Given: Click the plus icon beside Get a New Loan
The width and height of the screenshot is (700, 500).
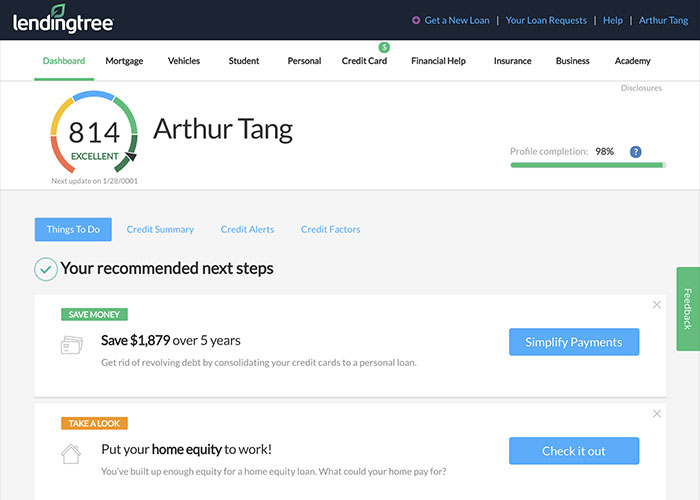Looking at the screenshot, I should pos(416,20).
